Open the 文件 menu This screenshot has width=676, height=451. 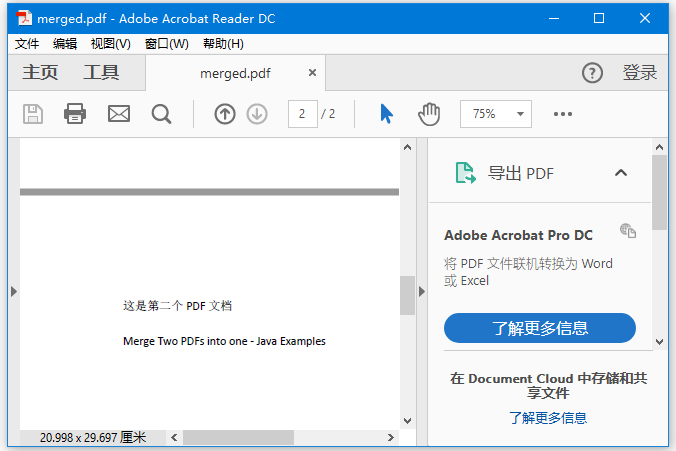[27, 44]
